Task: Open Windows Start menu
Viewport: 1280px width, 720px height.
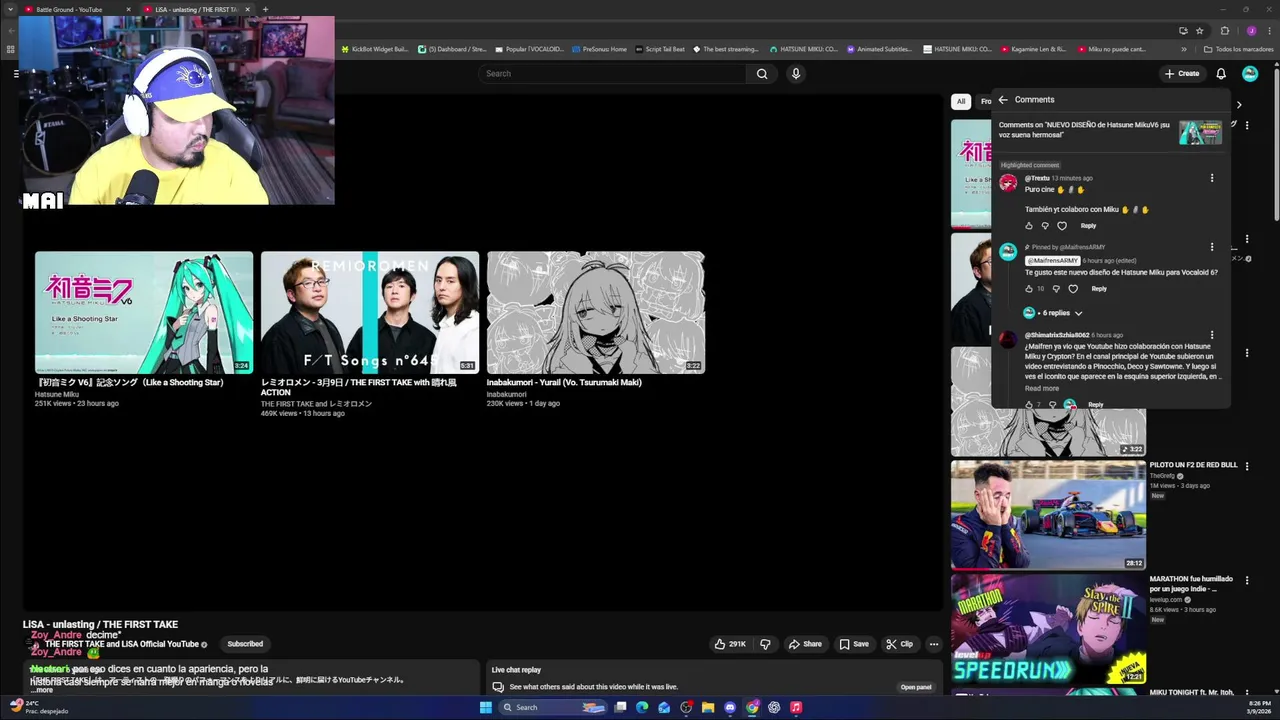Action: [486, 707]
